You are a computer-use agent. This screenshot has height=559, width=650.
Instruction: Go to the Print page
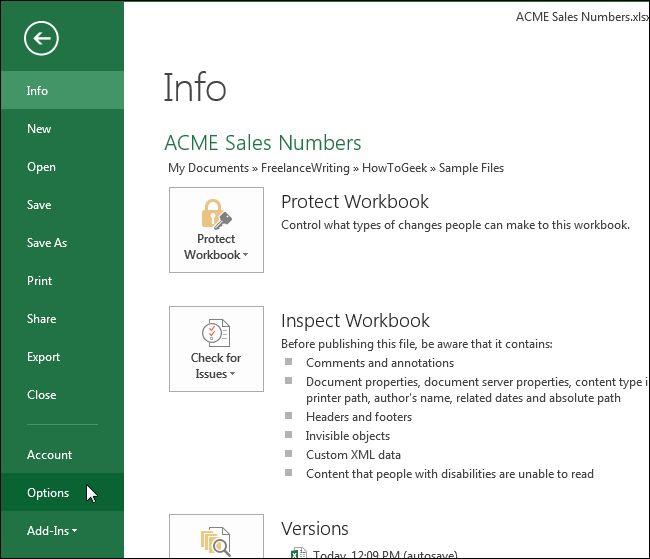point(40,281)
